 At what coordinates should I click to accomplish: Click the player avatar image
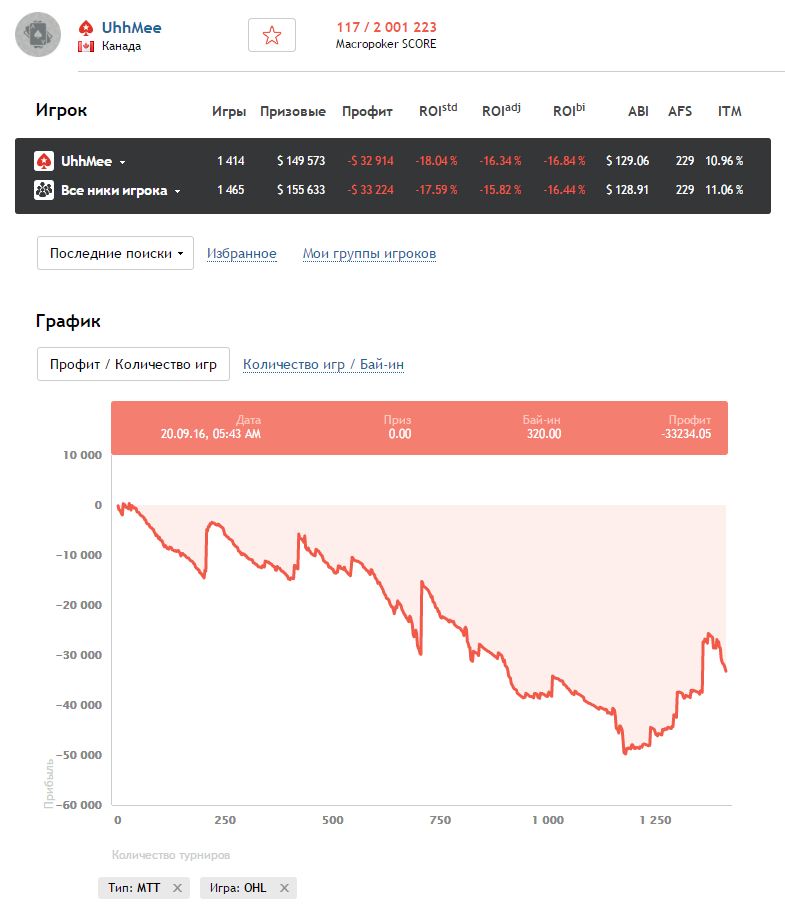pyautogui.click(x=38, y=36)
